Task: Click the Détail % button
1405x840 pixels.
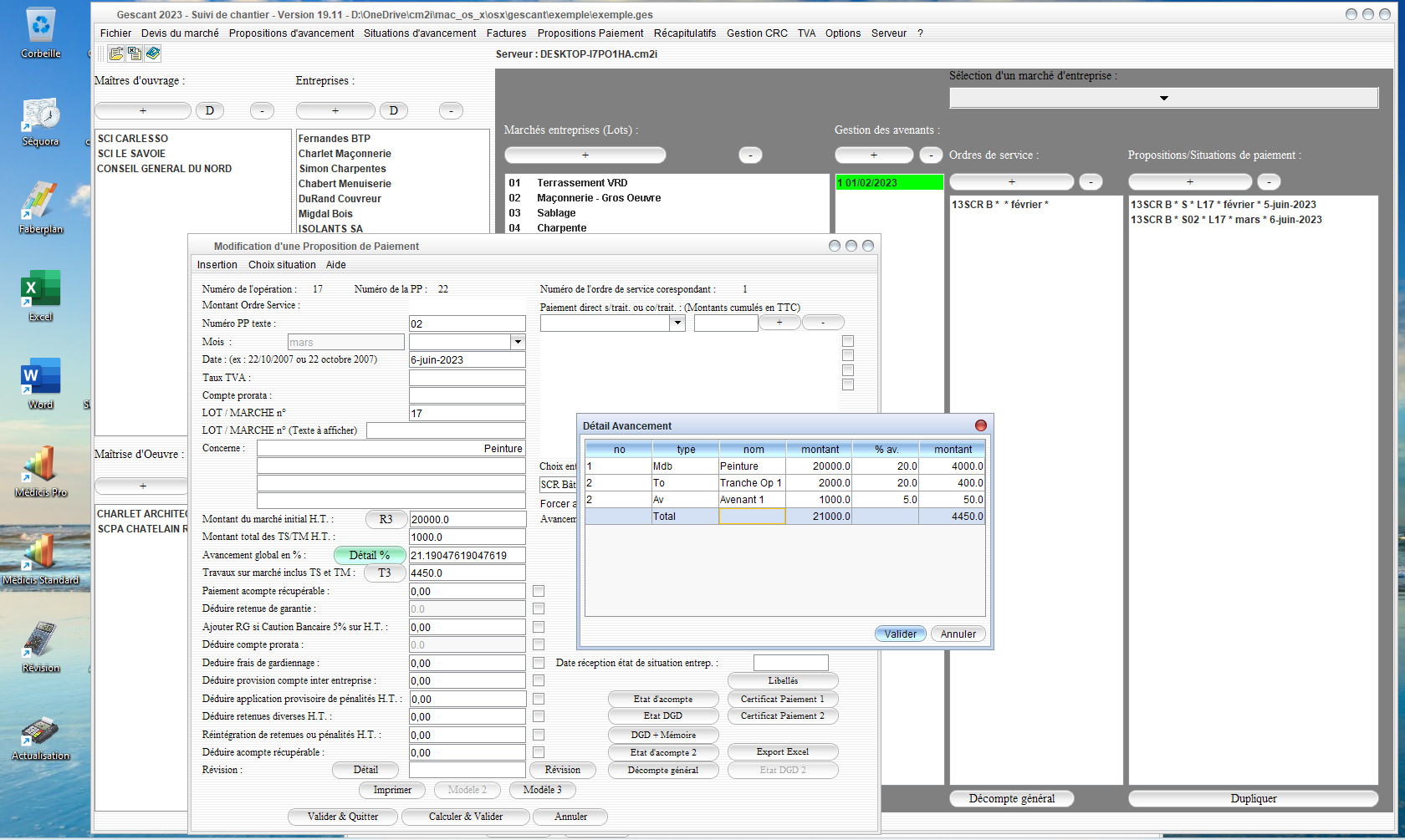Action: (x=370, y=555)
